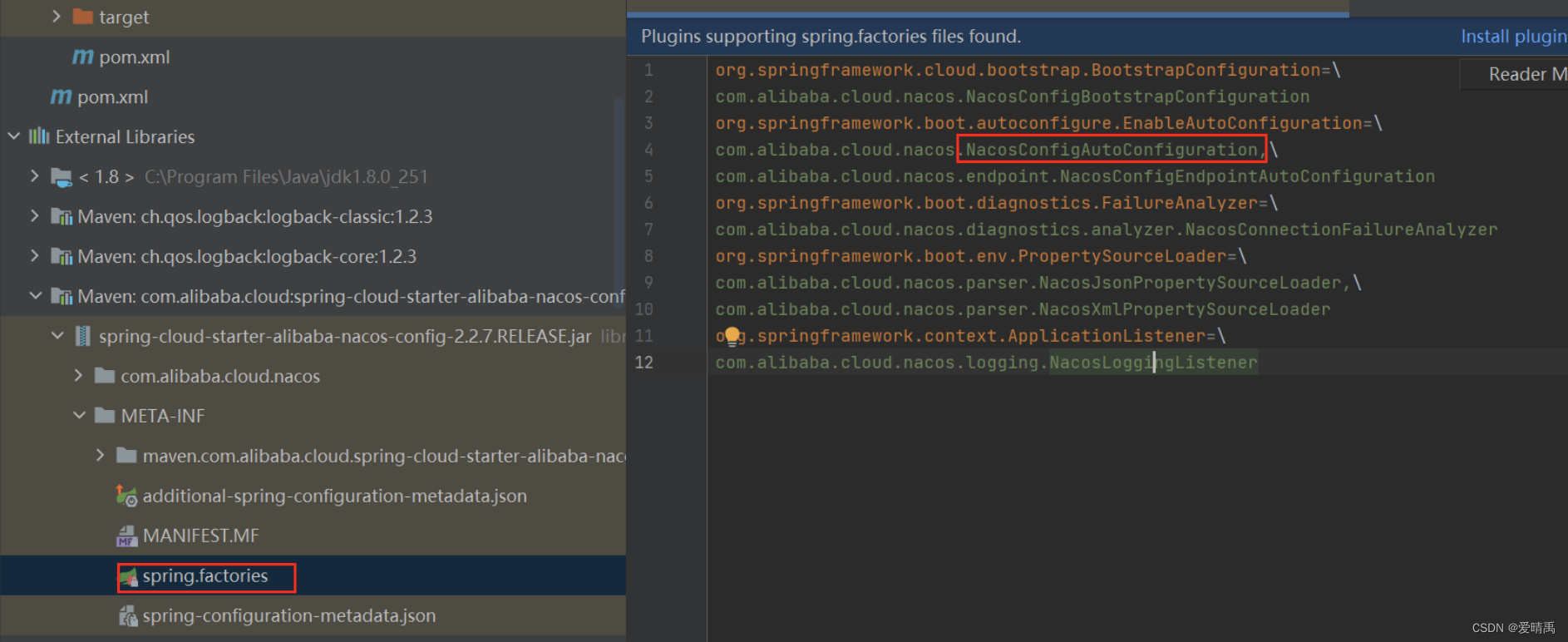The height and width of the screenshot is (642, 1568).
Task: Expand the maven.com.alibaba.cloud folder
Action: coord(100,455)
